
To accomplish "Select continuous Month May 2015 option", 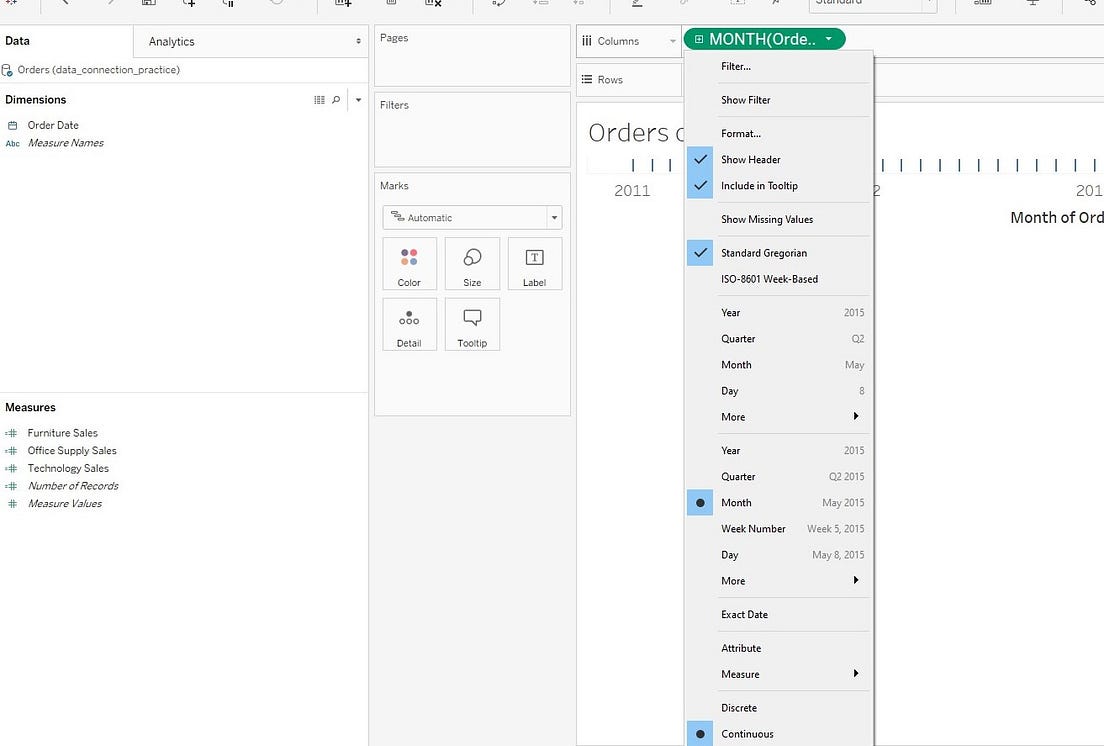I will click(x=779, y=502).
